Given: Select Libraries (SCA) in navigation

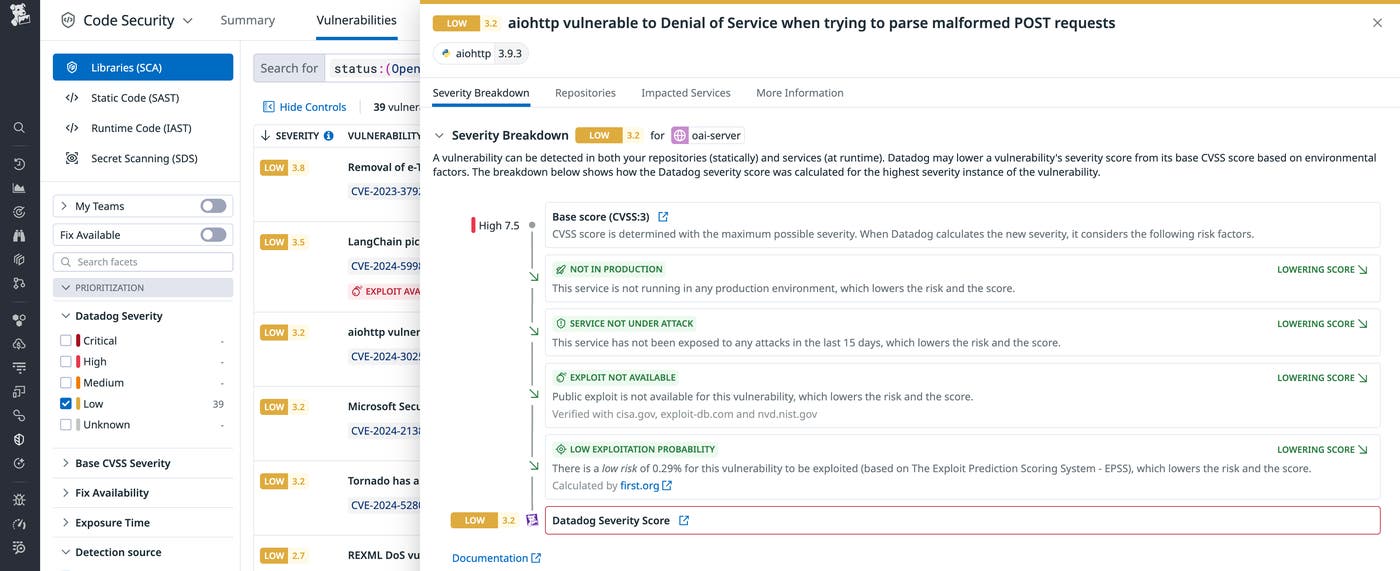Looking at the screenshot, I should click(x=143, y=67).
